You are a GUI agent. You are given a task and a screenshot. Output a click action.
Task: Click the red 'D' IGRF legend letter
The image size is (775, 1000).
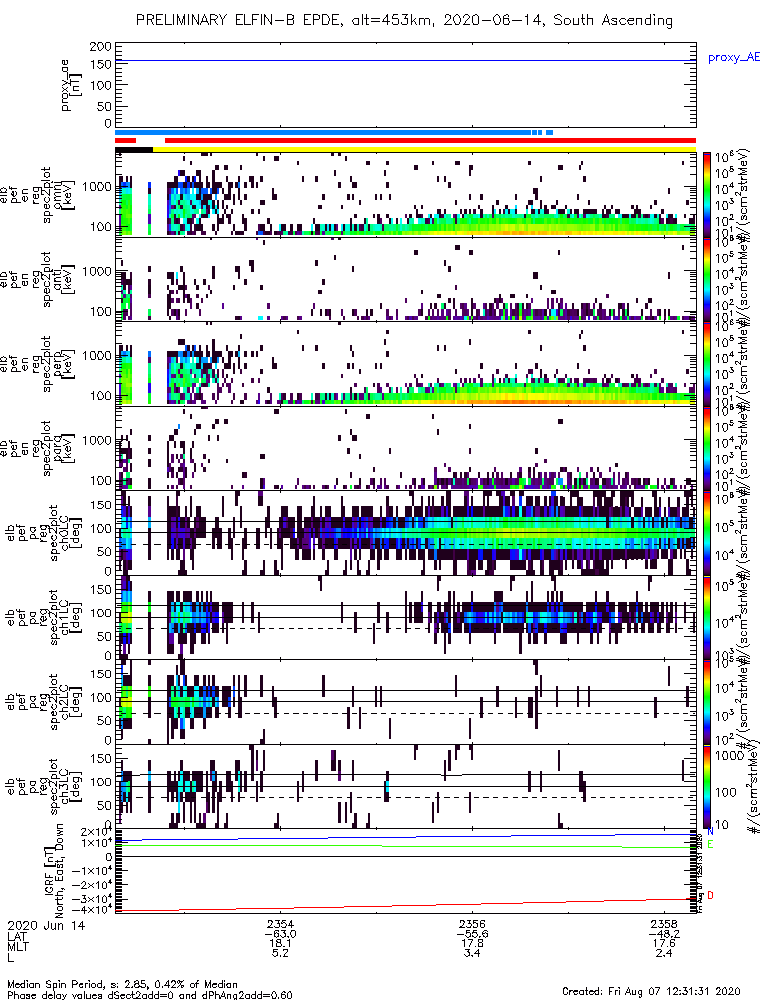(711, 895)
